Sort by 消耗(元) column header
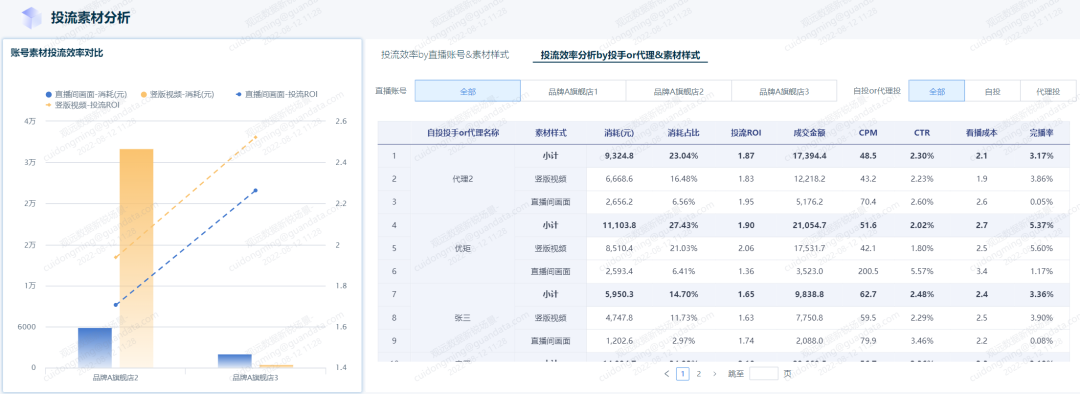The image size is (1080, 394). pos(619,132)
